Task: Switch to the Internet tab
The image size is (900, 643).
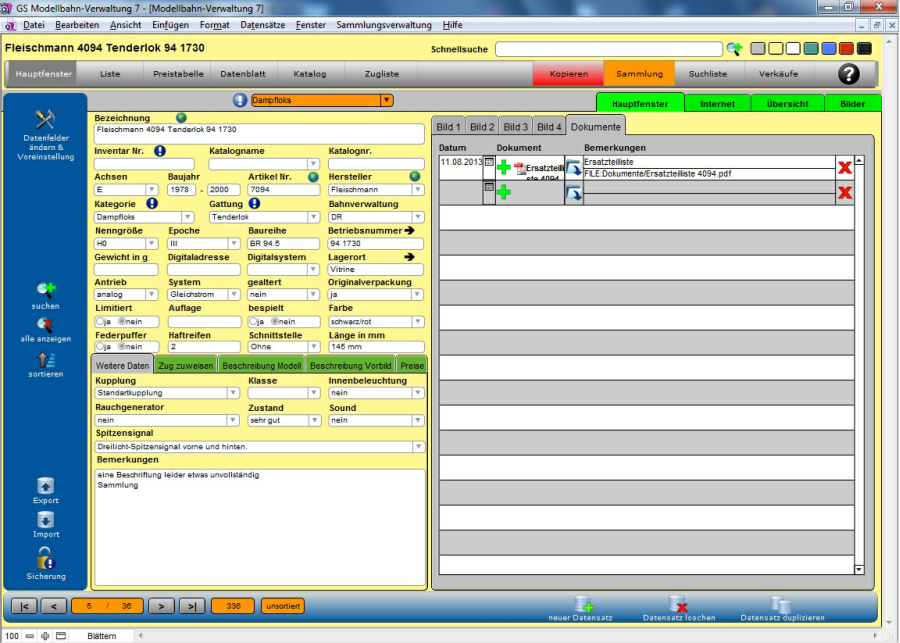Action: coord(717,103)
